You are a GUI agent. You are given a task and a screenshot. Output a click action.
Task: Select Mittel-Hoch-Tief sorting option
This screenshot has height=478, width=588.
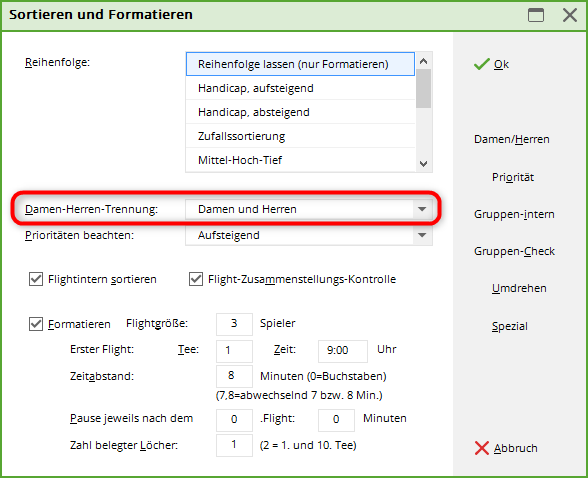(x=301, y=160)
